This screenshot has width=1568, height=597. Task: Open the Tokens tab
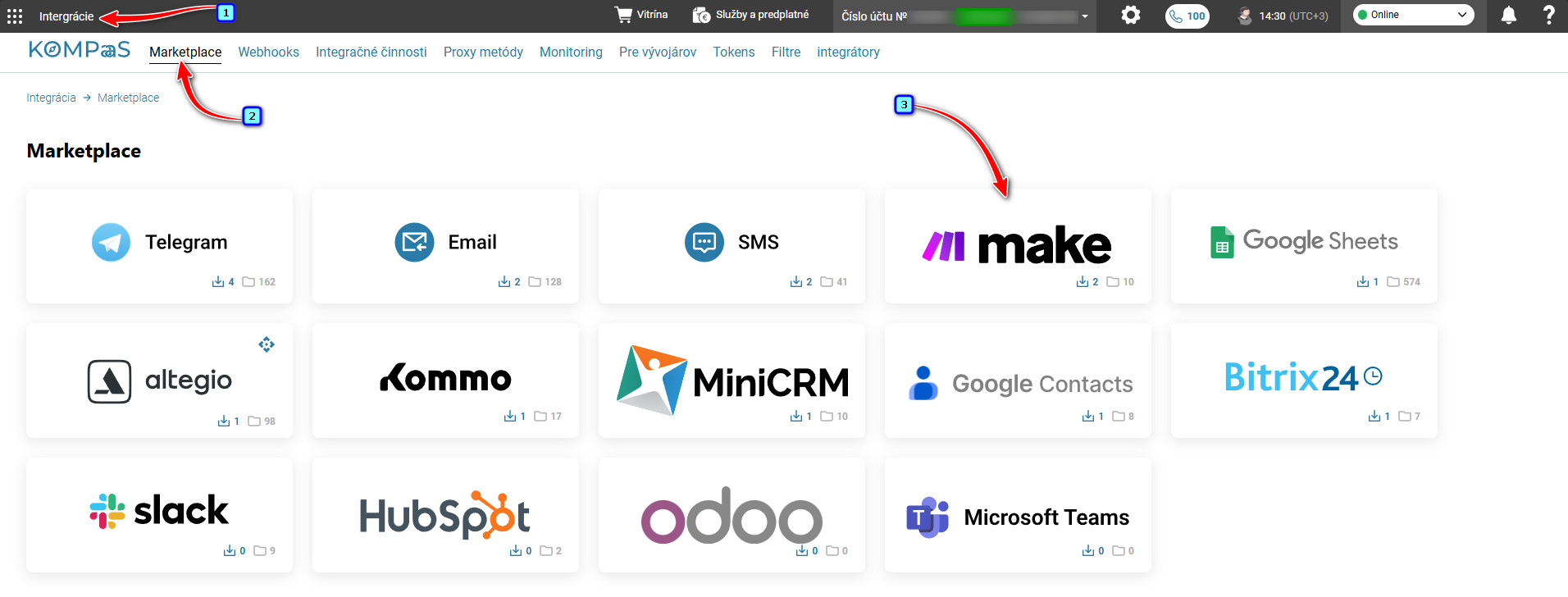click(734, 52)
